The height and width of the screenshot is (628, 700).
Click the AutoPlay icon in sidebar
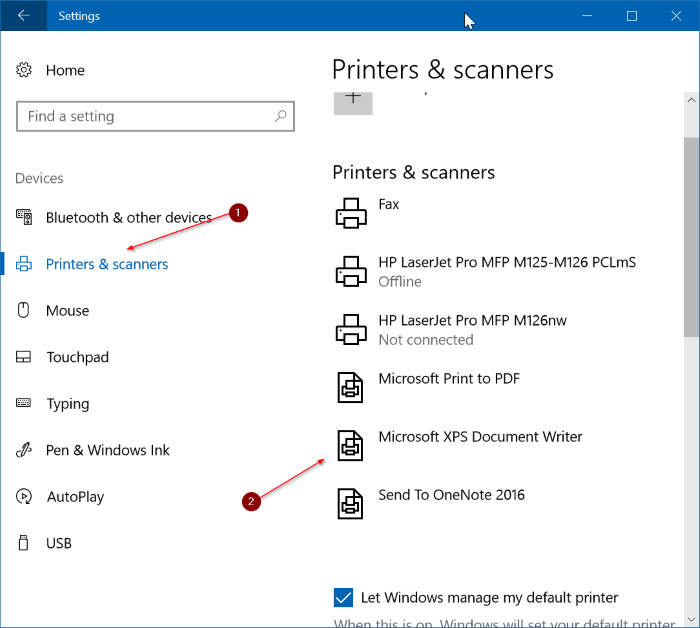(24, 496)
